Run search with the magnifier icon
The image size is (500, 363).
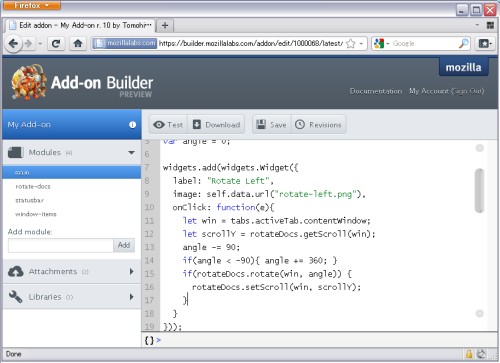pyautogui.click(x=464, y=43)
